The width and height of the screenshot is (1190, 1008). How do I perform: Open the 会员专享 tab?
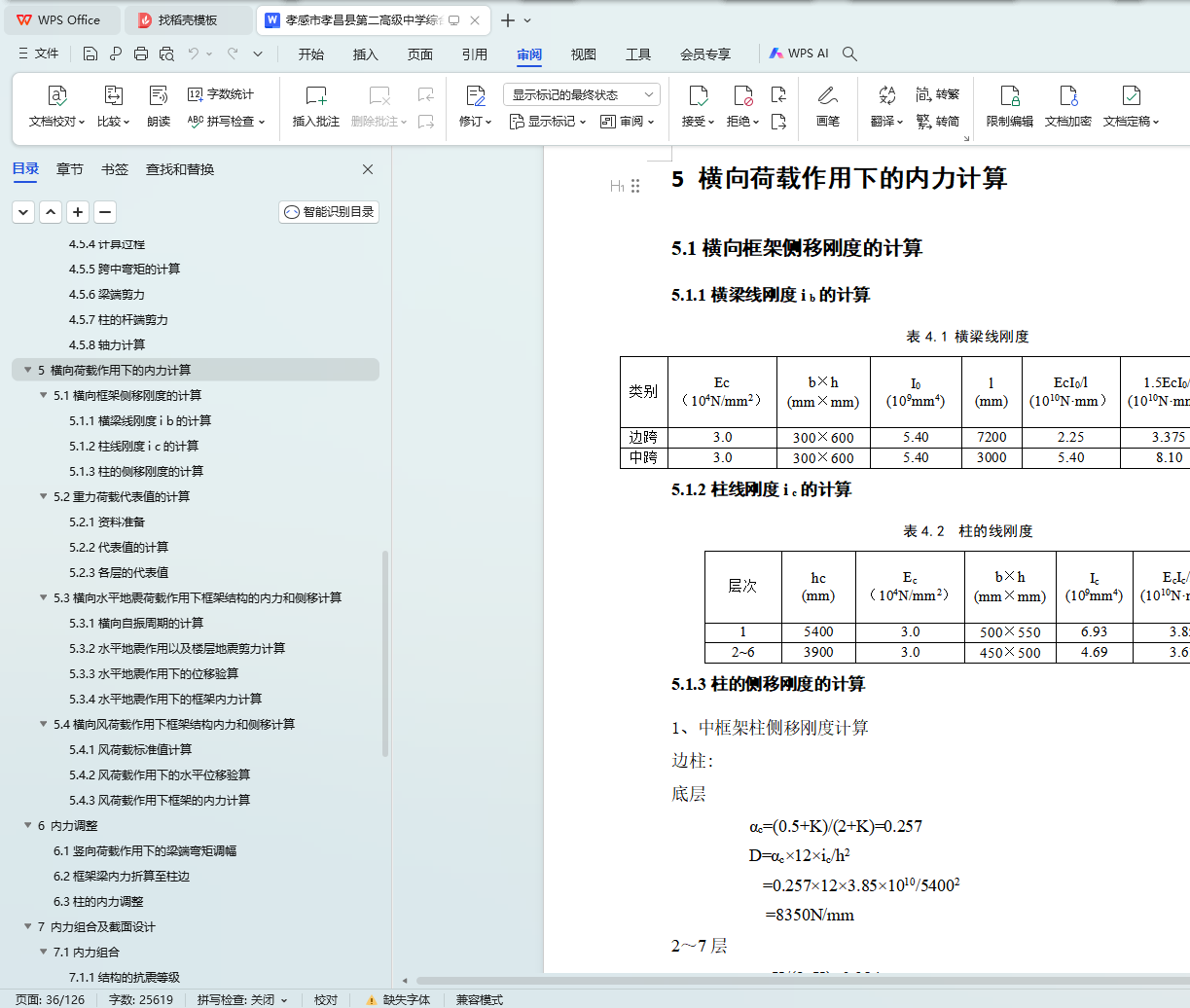tap(705, 54)
